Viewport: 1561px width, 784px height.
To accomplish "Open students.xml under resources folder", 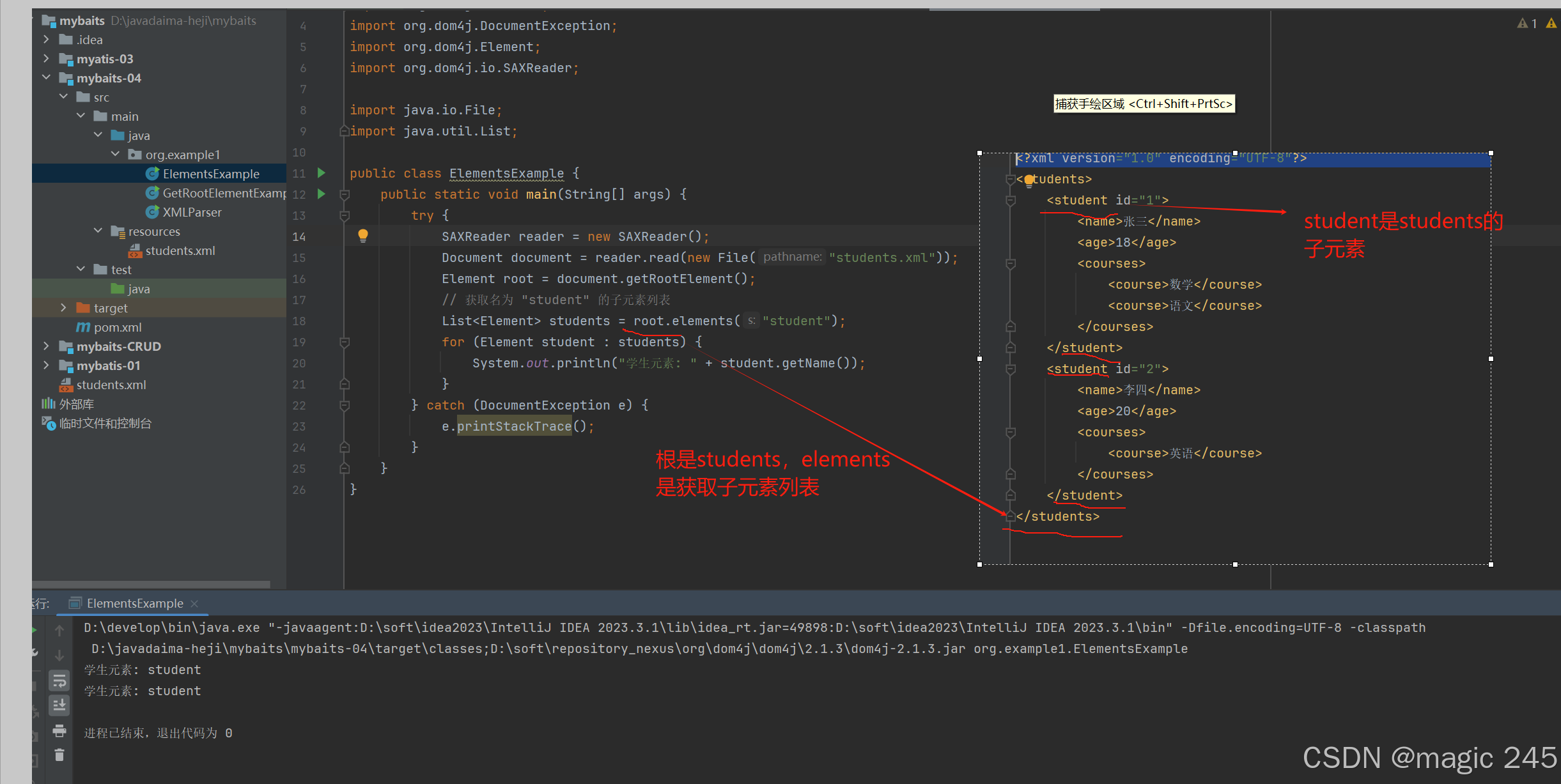I will [x=180, y=250].
